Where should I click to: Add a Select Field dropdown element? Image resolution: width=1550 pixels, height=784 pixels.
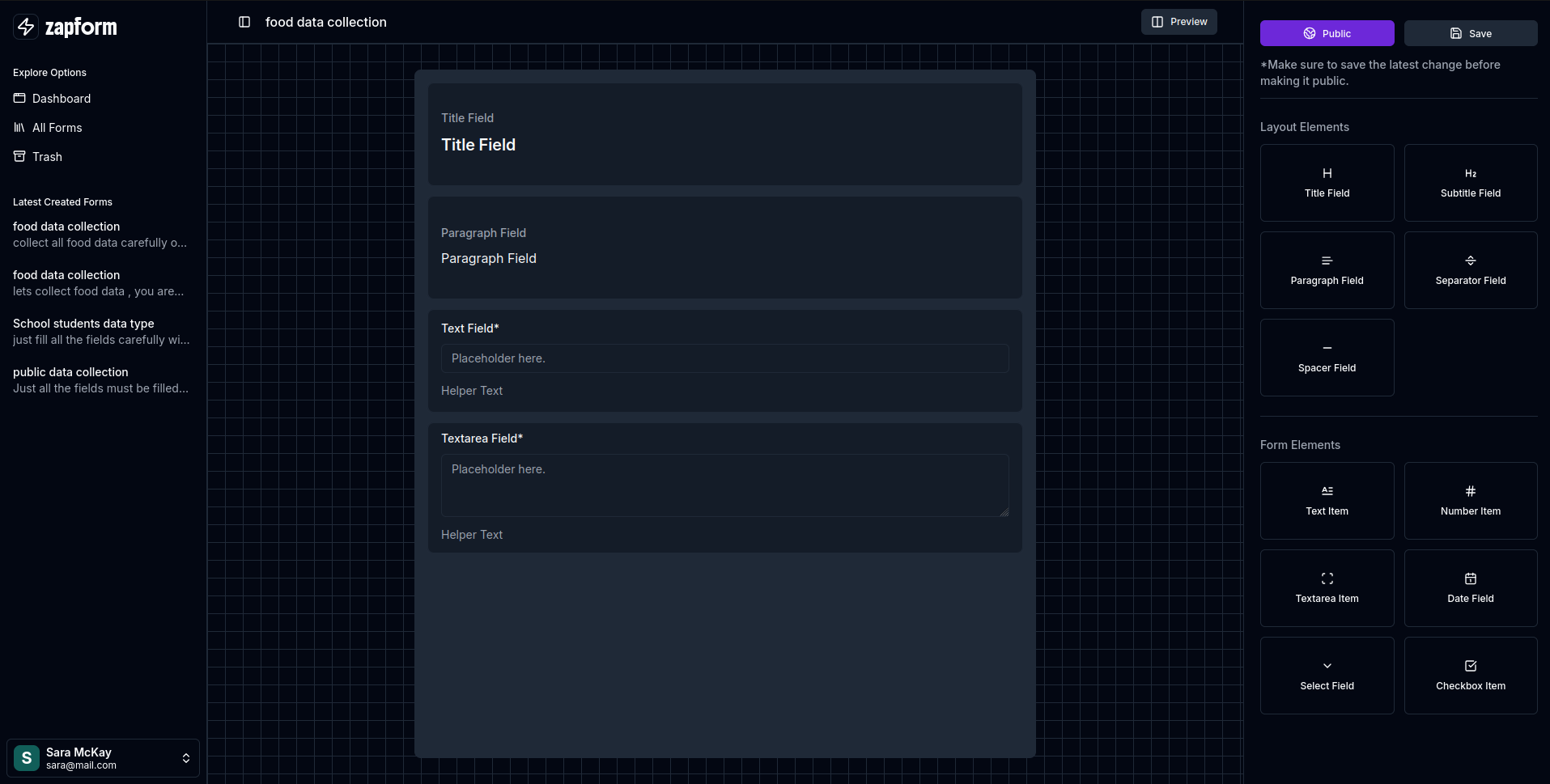[x=1327, y=676]
